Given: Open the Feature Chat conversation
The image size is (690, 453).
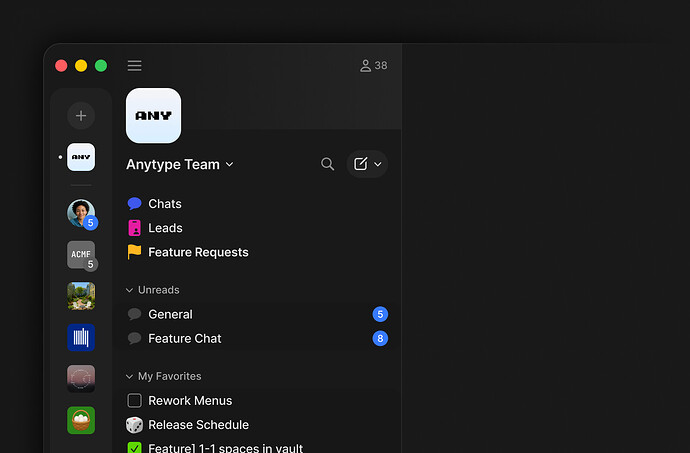Looking at the screenshot, I should click(x=257, y=339).
